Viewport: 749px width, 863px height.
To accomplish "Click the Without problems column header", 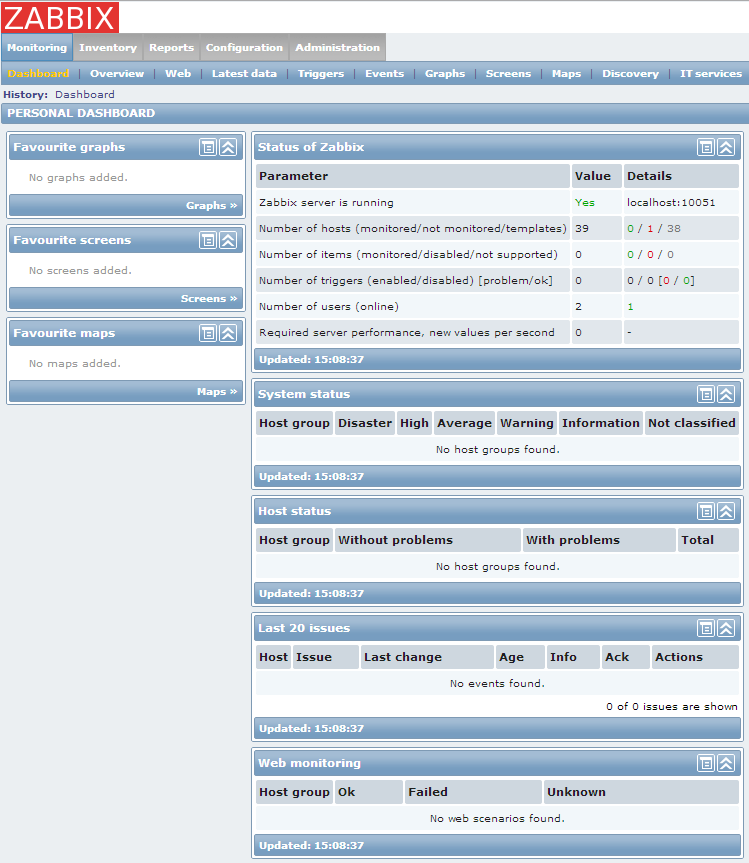I will 428,540.
